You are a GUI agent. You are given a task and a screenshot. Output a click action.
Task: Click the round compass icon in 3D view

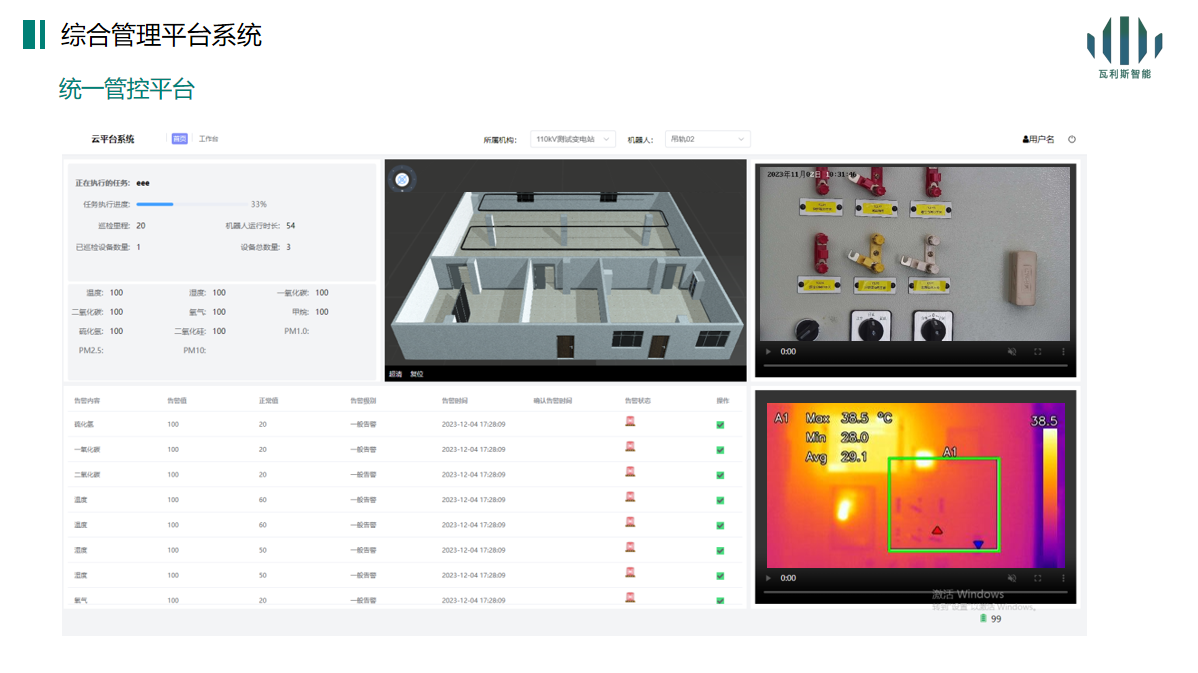pyautogui.click(x=402, y=180)
